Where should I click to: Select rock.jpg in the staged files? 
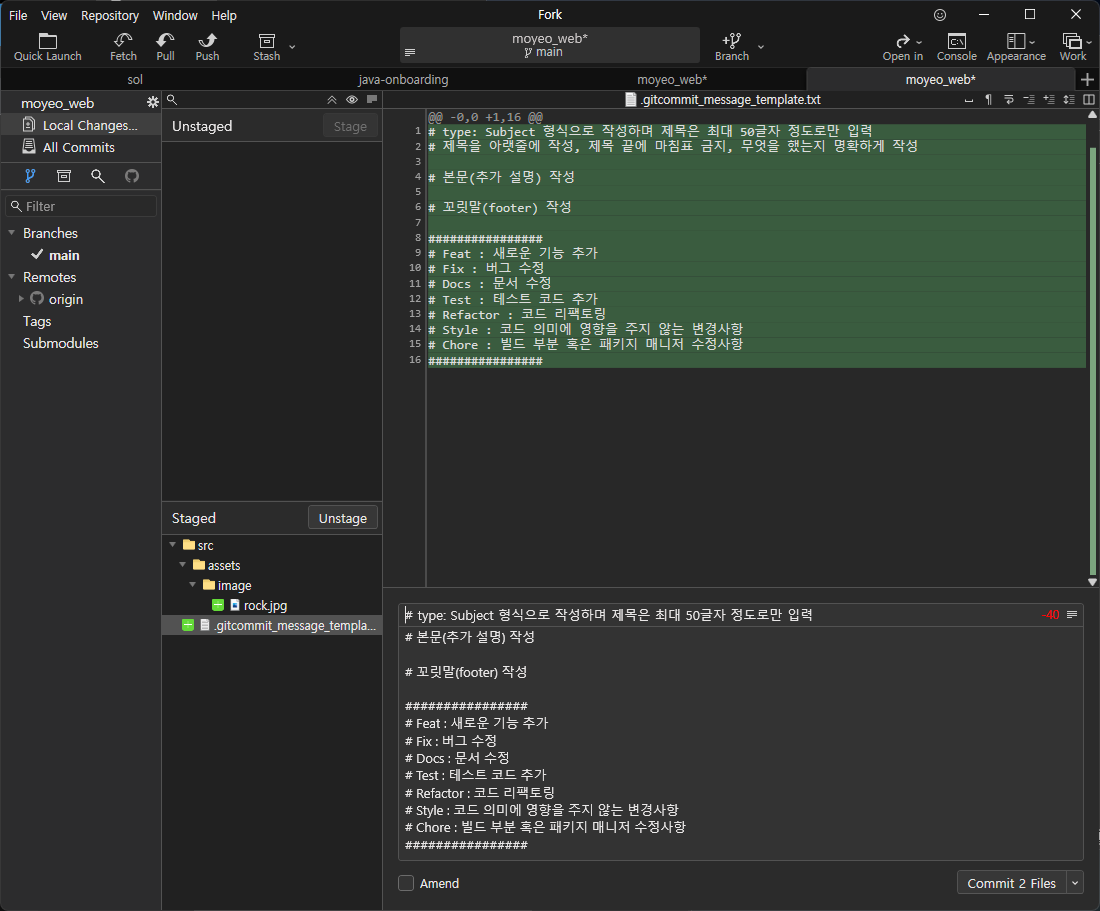tap(265, 605)
